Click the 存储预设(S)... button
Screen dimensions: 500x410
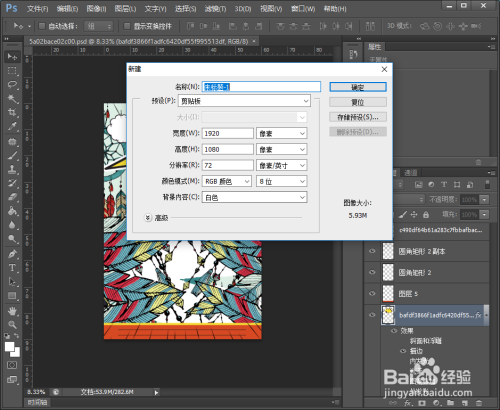(358, 117)
